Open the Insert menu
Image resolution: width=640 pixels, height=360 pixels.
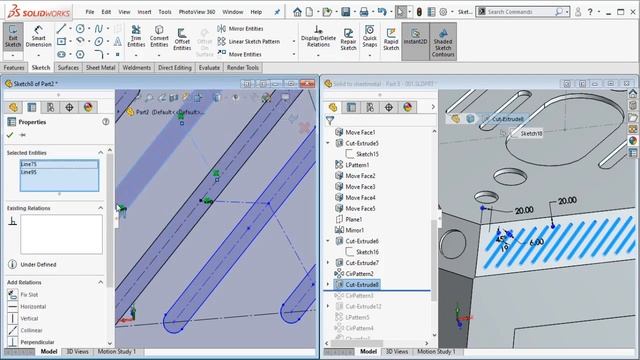(x=144, y=12)
